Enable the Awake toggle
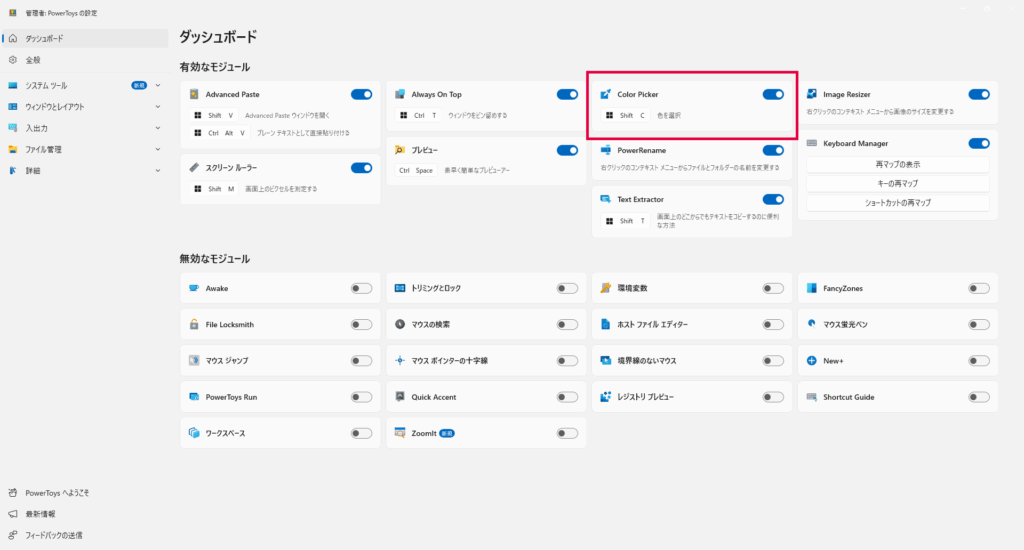 point(361,288)
